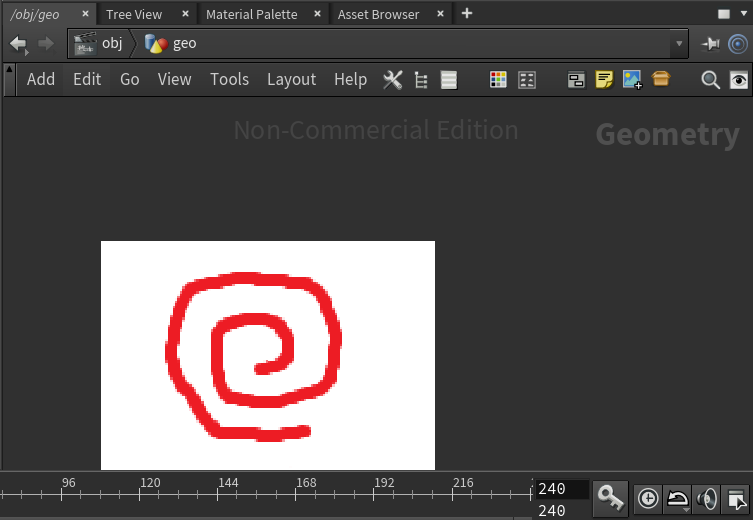Image resolution: width=753 pixels, height=520 pixels.
Task: Show the color palette grid
Action: [498, 80]
